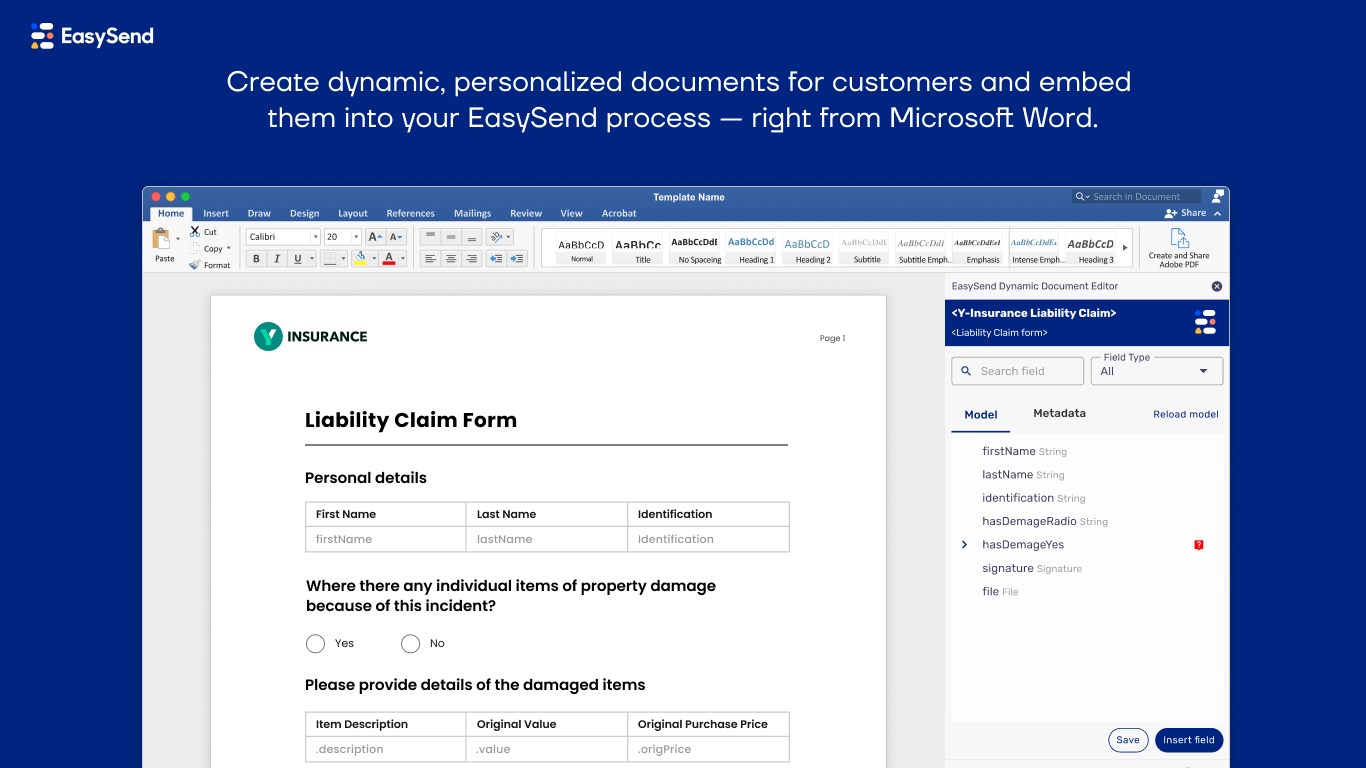Click the Y Insurance logo in the document
This screenshot has width=1366, height=768.
coord(311,337)
